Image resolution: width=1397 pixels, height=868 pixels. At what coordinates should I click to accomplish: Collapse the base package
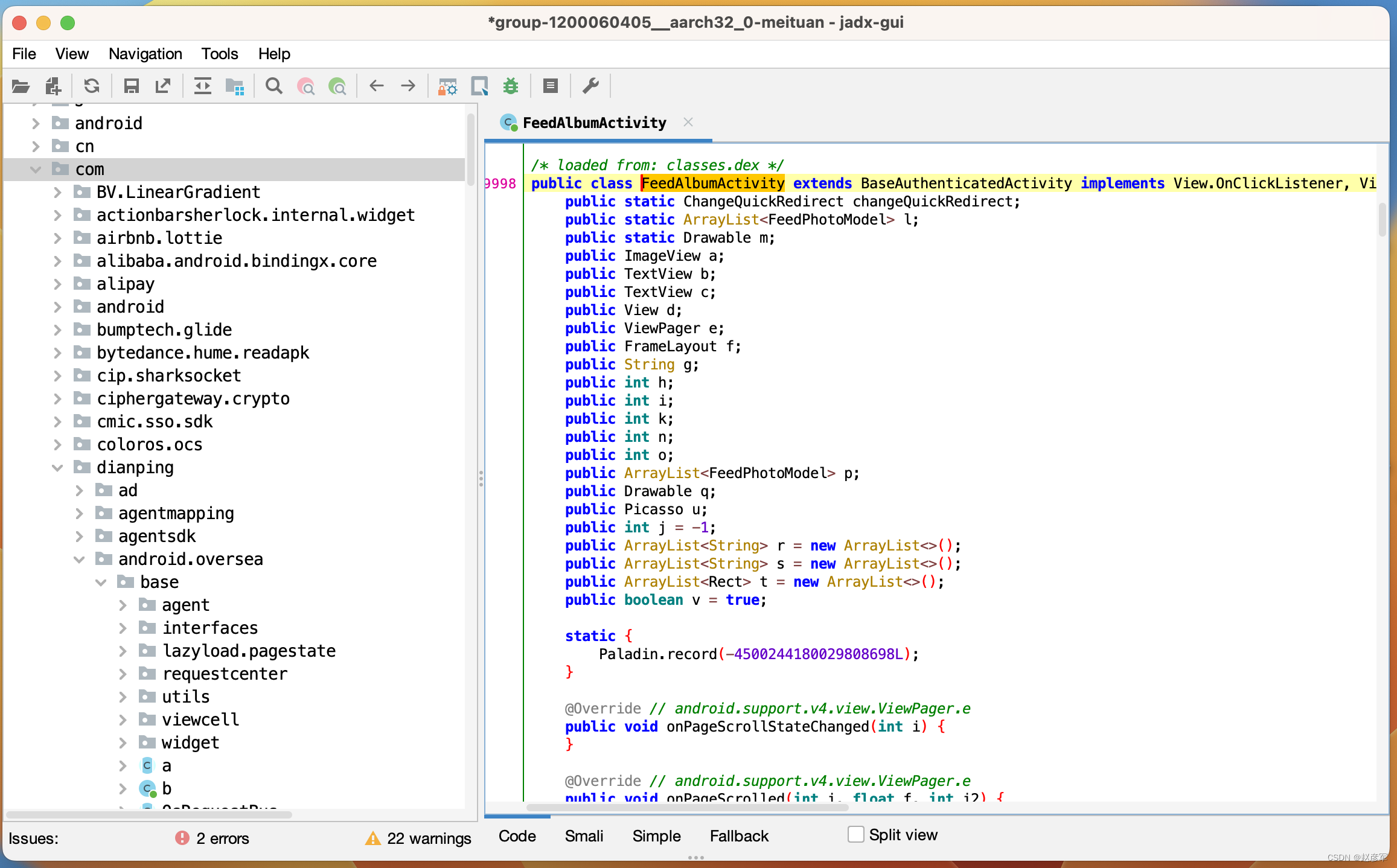101,582
